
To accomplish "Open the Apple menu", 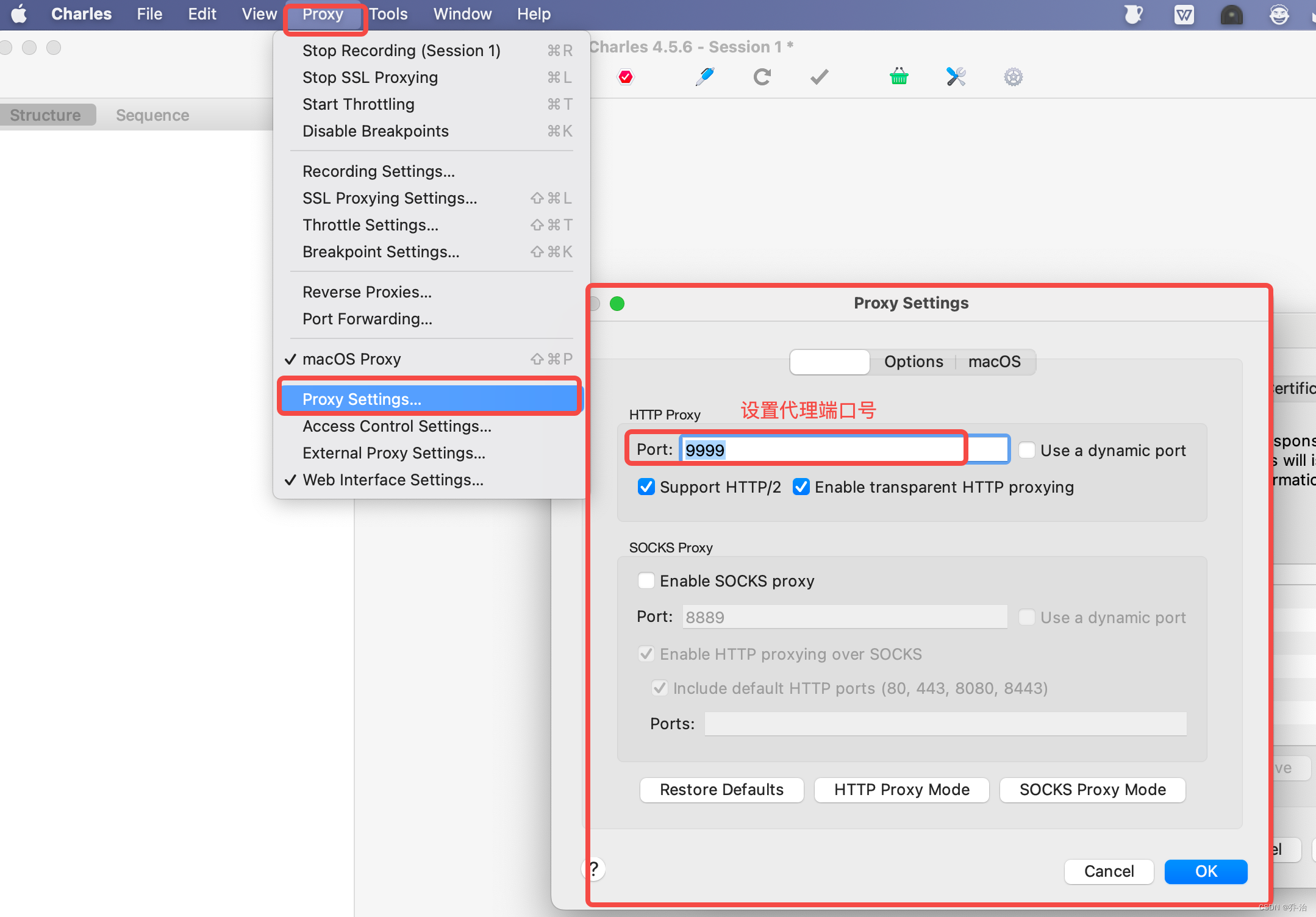I will pos(19,14).
